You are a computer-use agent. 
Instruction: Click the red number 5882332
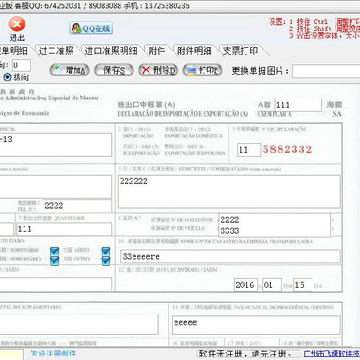pos(287,149)
